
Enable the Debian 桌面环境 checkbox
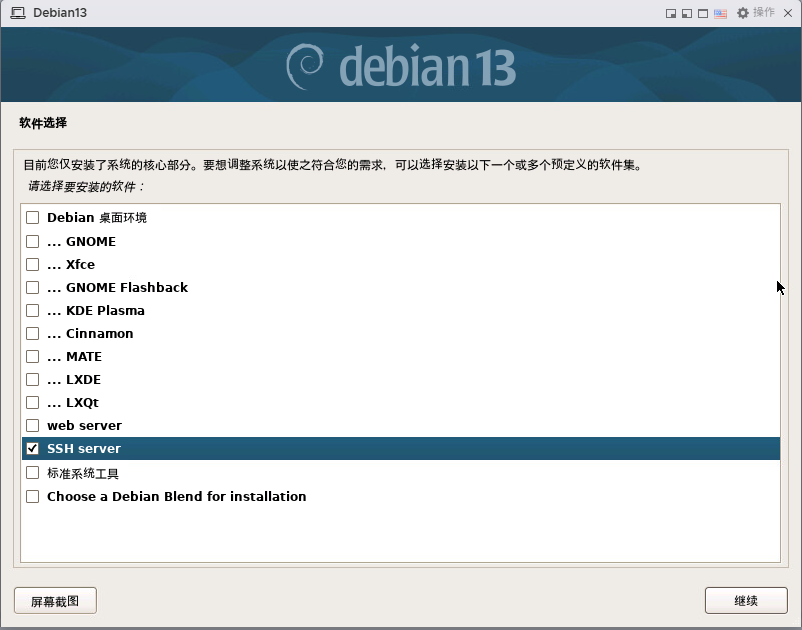33,218
